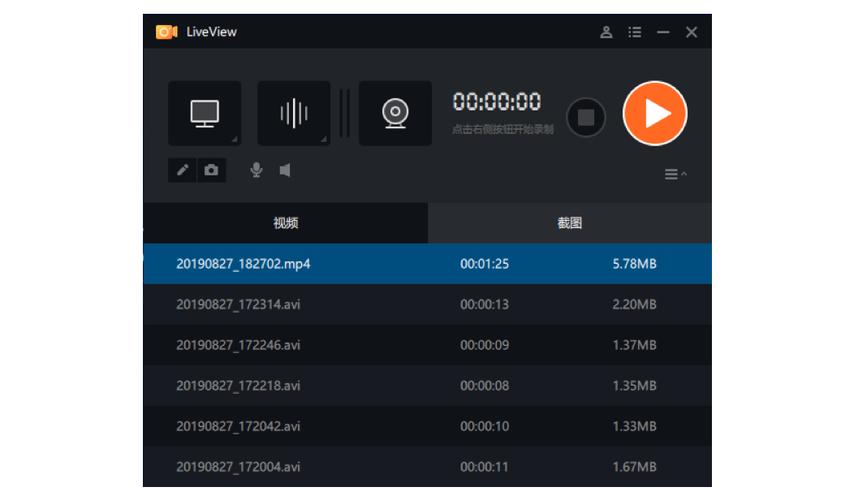The width and height of the screenshot is (854, 500).
Task: Click the 00:00:10 duration value
Action: tap(484, 426)
